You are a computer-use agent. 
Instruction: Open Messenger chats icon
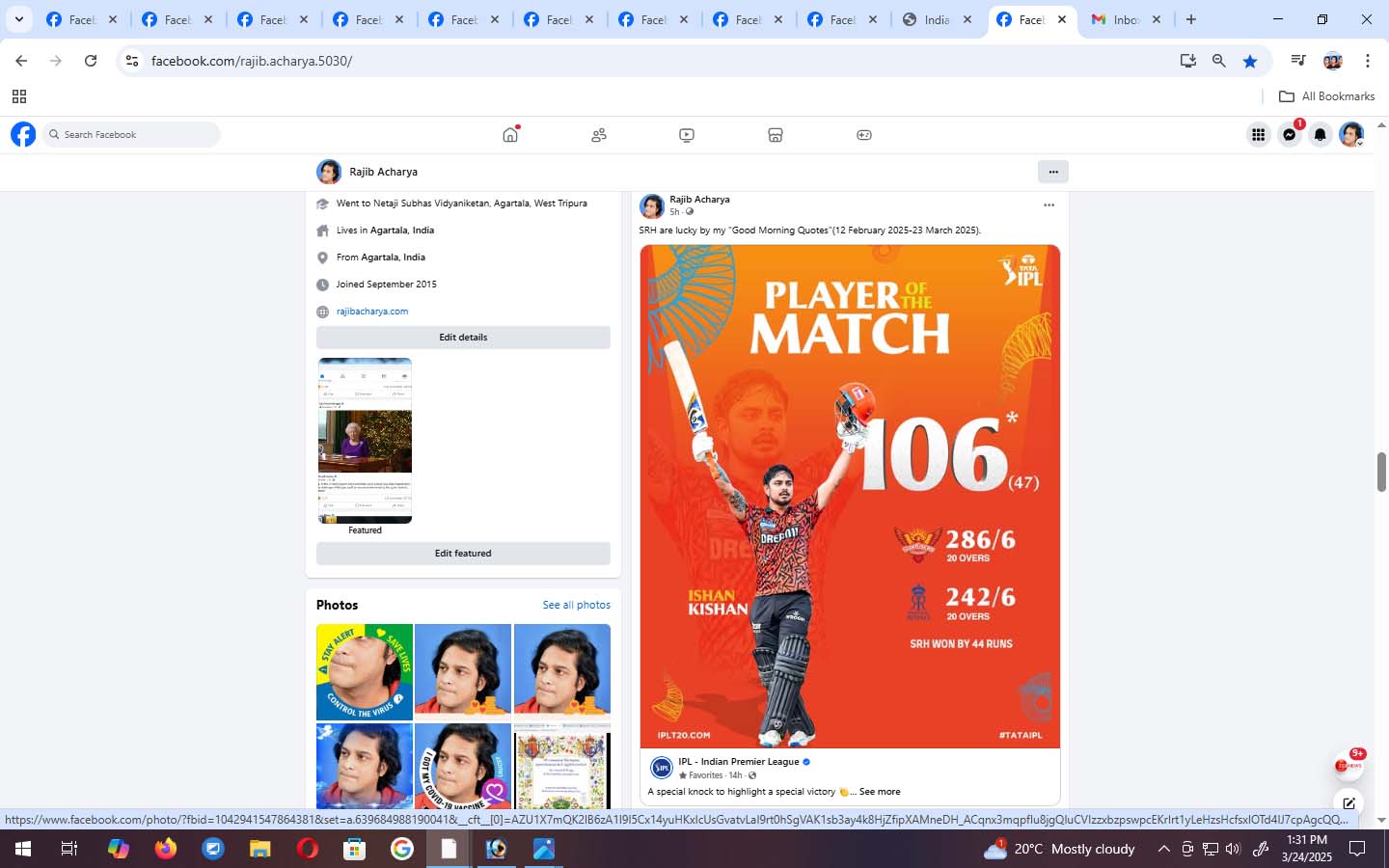click(1290, 135)
